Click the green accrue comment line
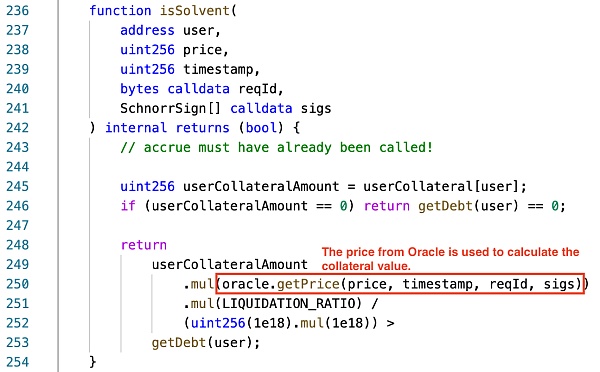The image size is (600, 372). (x=276, y=147)
